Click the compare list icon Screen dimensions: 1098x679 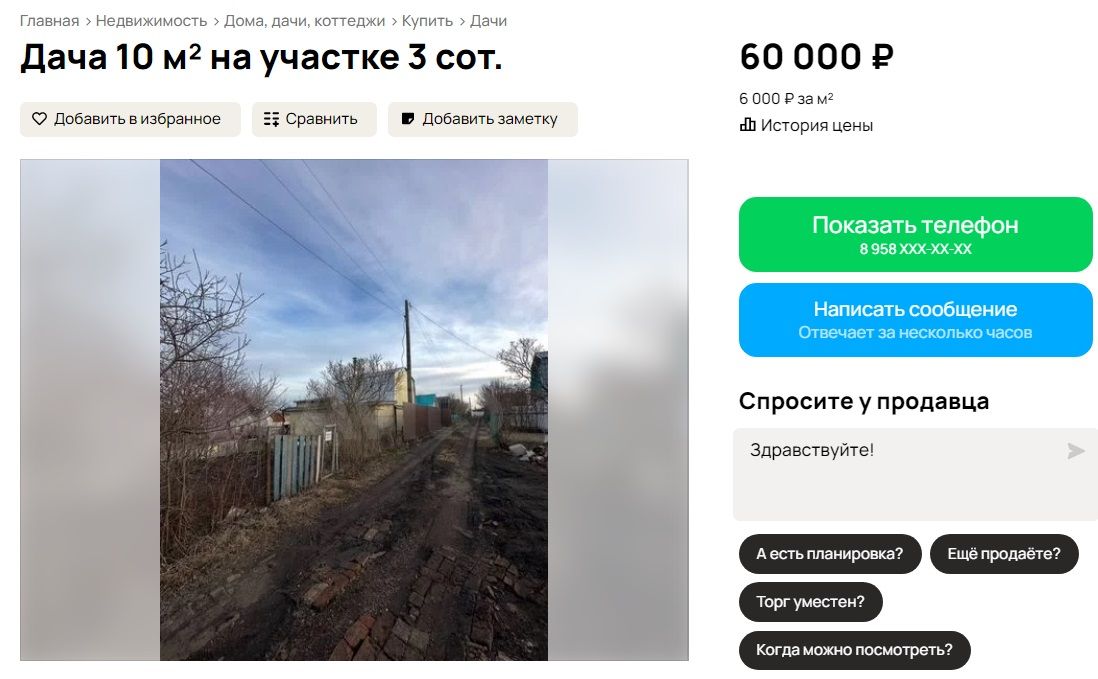[271, 119]
